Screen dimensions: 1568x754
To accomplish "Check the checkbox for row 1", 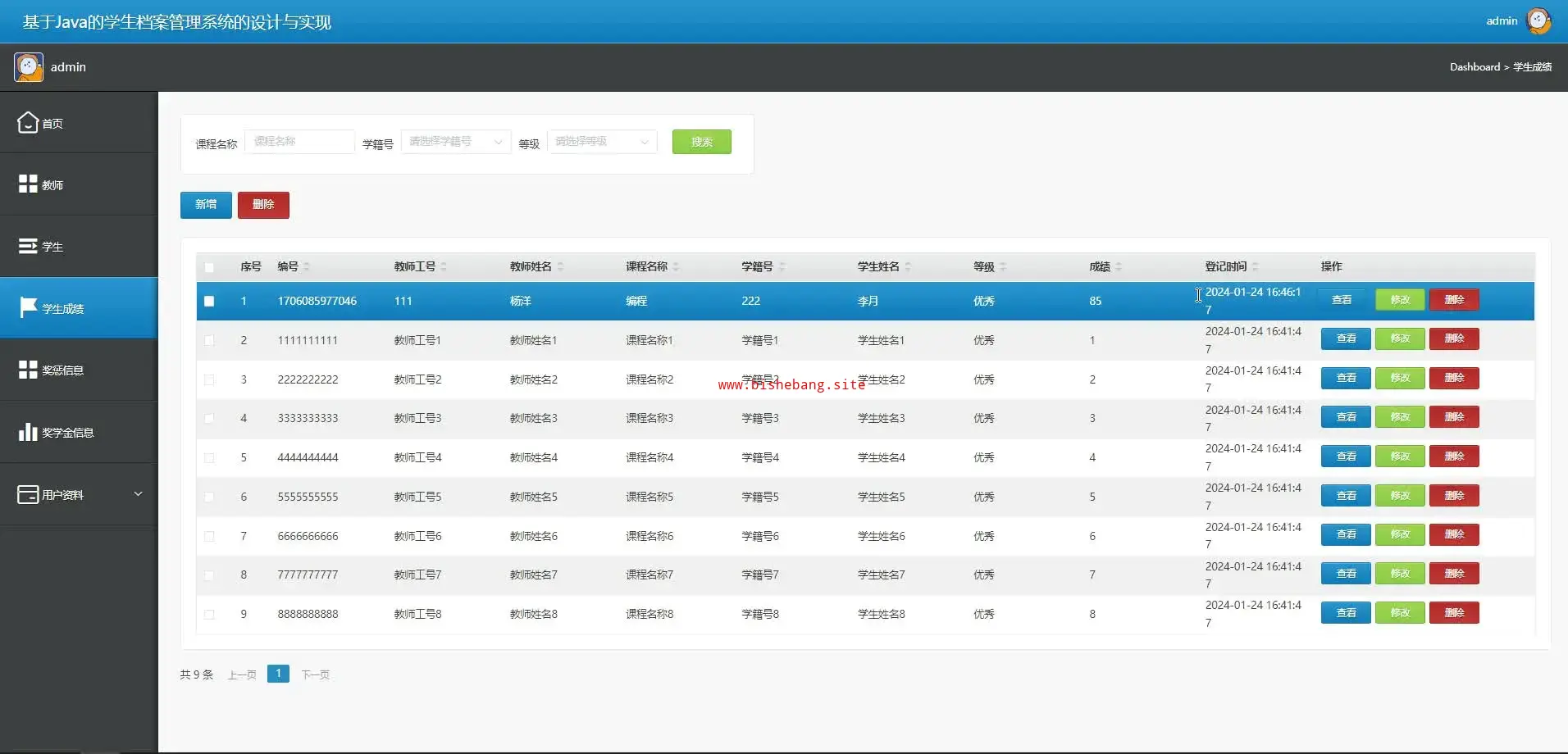I will [x=209, y=301].
